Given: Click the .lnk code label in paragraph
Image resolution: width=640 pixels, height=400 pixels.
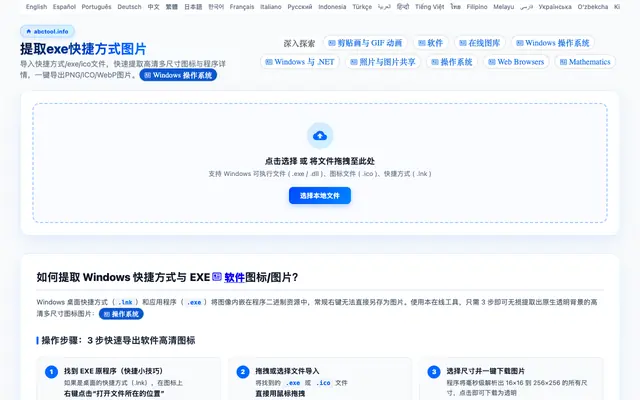Looking at the screenshot, I should [125, 302].
